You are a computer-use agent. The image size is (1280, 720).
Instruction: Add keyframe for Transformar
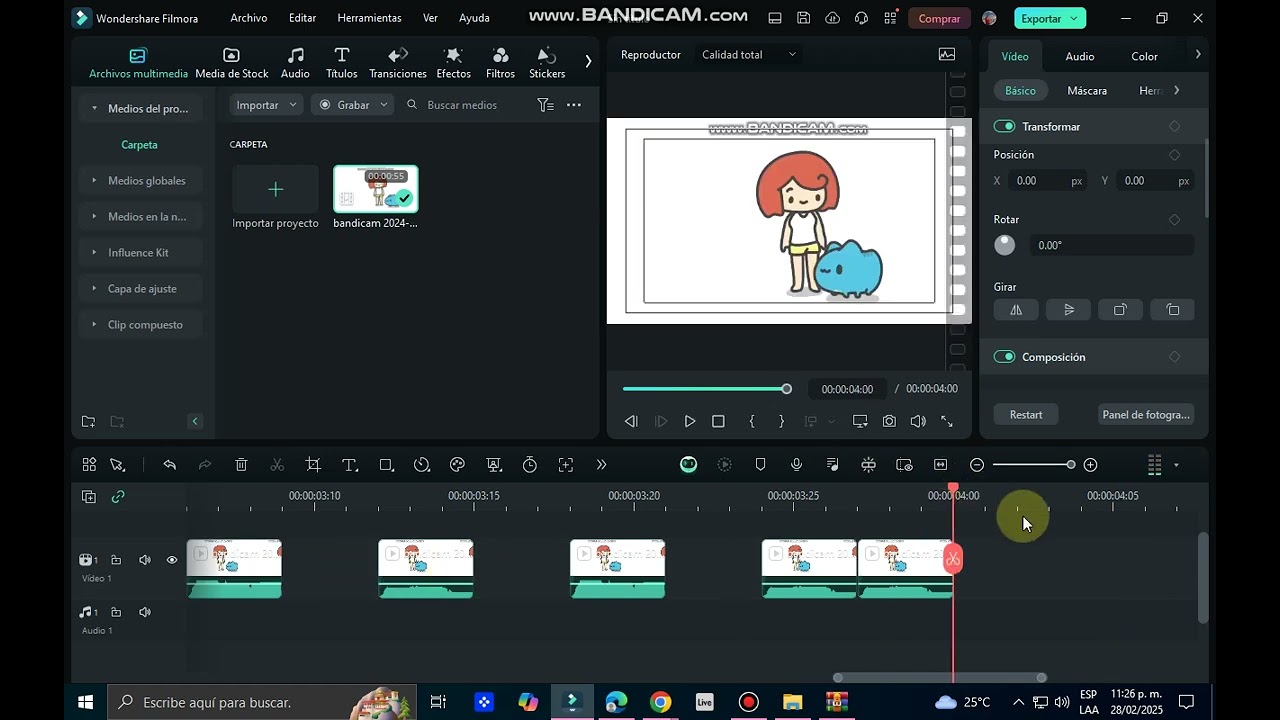[x=1174, y=127]
